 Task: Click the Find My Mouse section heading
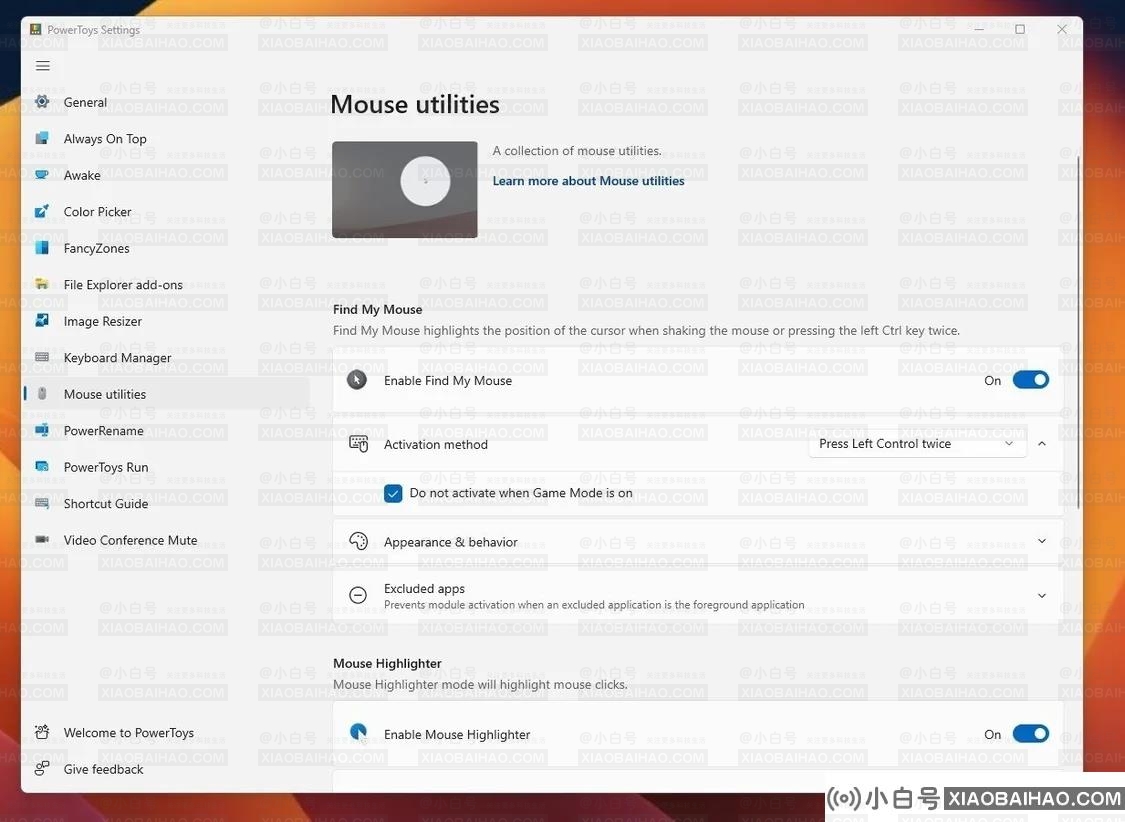click(377, 309)
